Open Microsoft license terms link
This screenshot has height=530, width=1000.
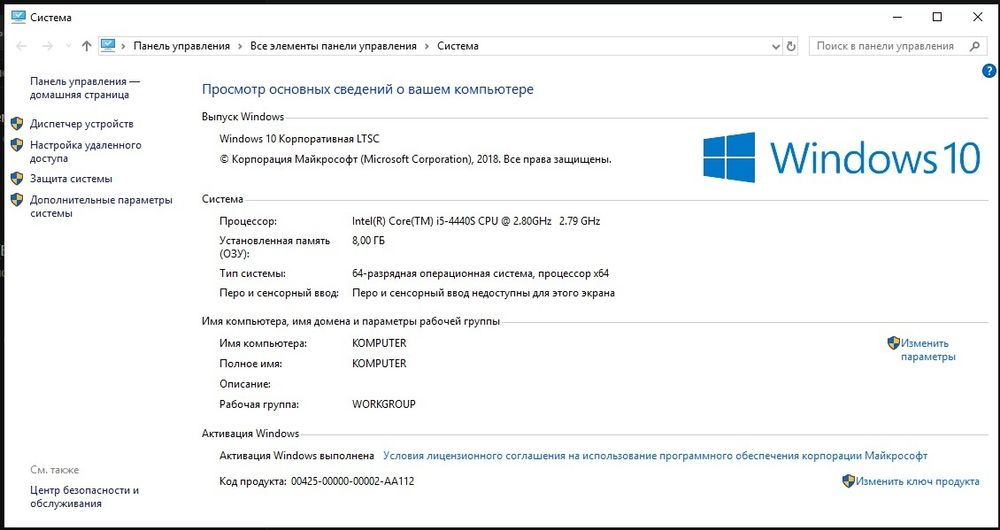point(655,456)
